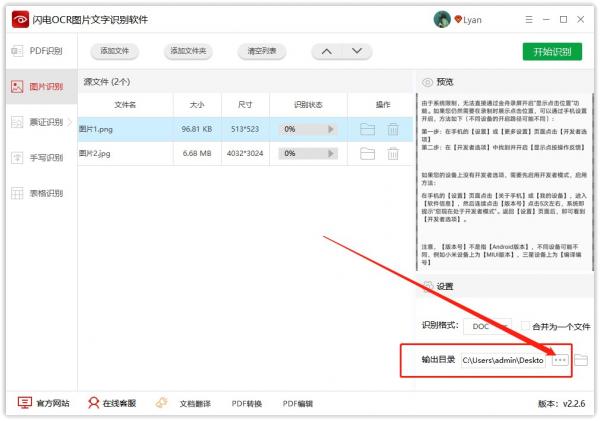Click the 图片识别 picture icon
The image size is (600, 421).
click(x=17, y=86)
